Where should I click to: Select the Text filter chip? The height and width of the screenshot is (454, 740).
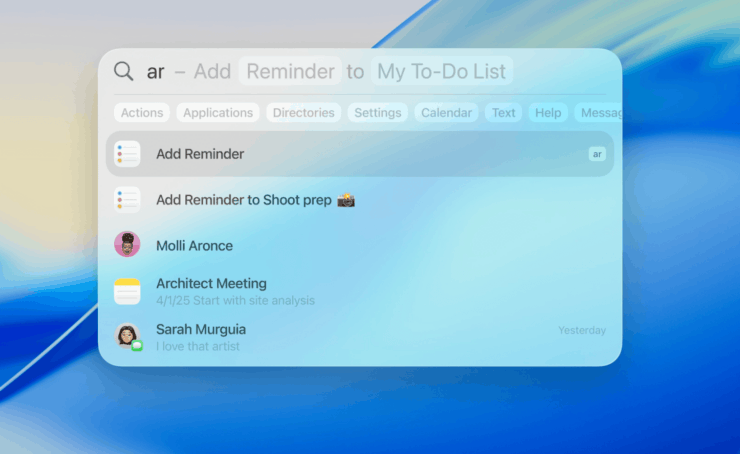[504, 113]
